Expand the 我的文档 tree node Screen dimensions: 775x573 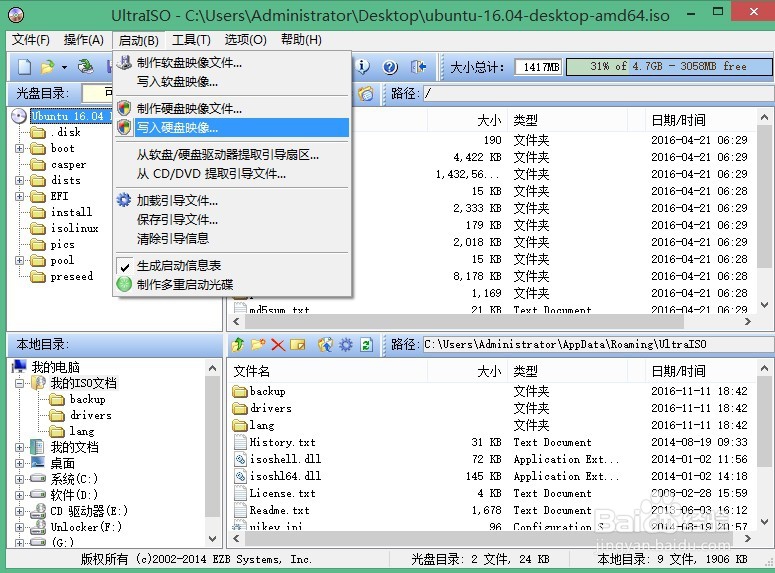click(x=19, y=447)
